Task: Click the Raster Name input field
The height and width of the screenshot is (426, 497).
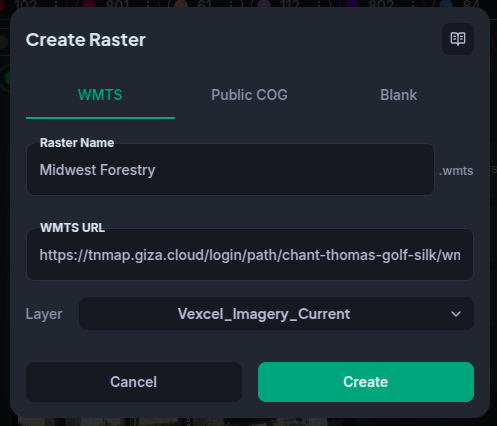Action: coord(230,170)
